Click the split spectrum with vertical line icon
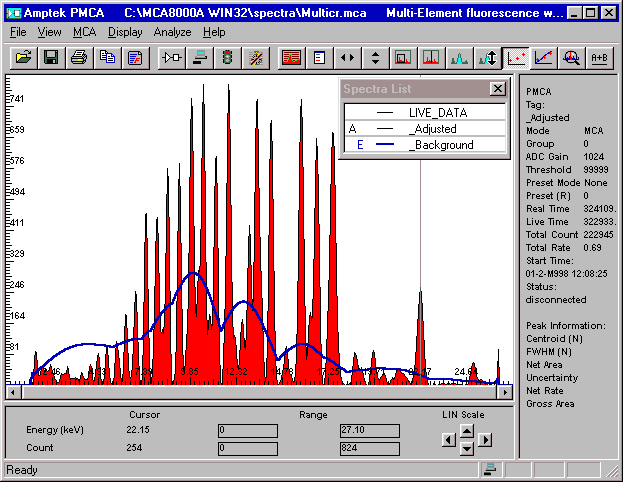The image size is (623, 482). tap(431, 58)
